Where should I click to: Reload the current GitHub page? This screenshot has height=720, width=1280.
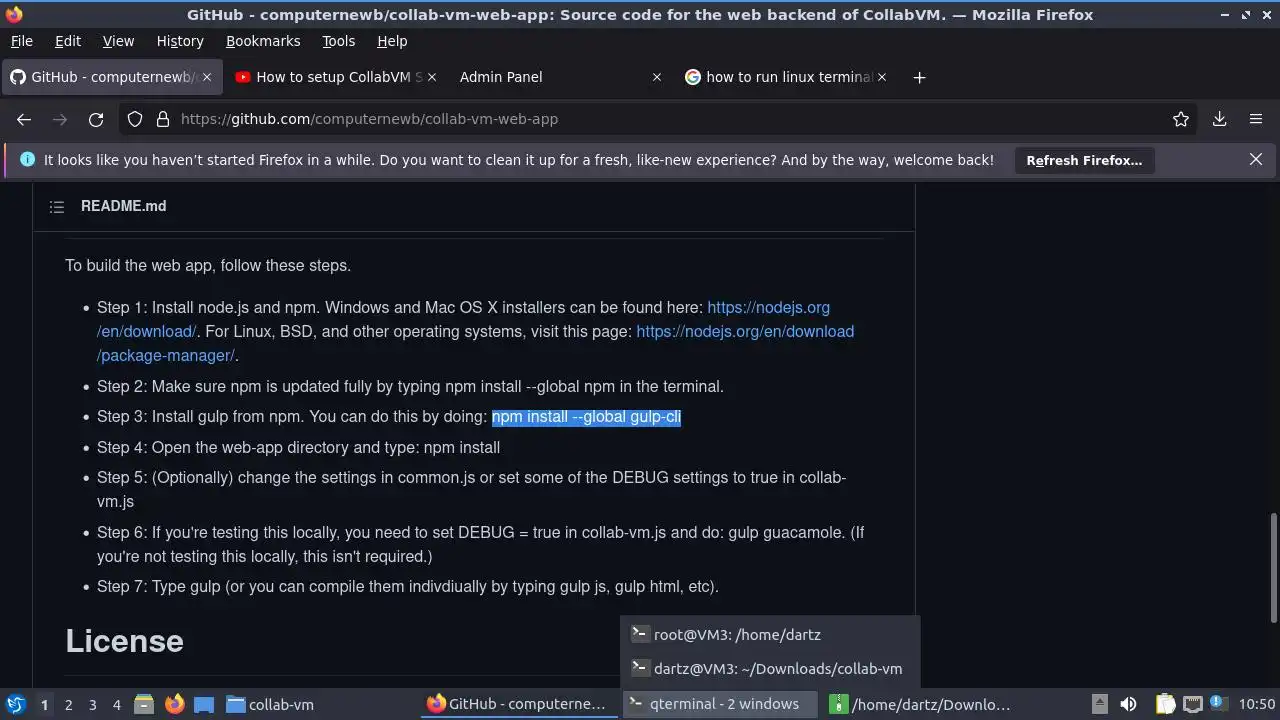96,119
